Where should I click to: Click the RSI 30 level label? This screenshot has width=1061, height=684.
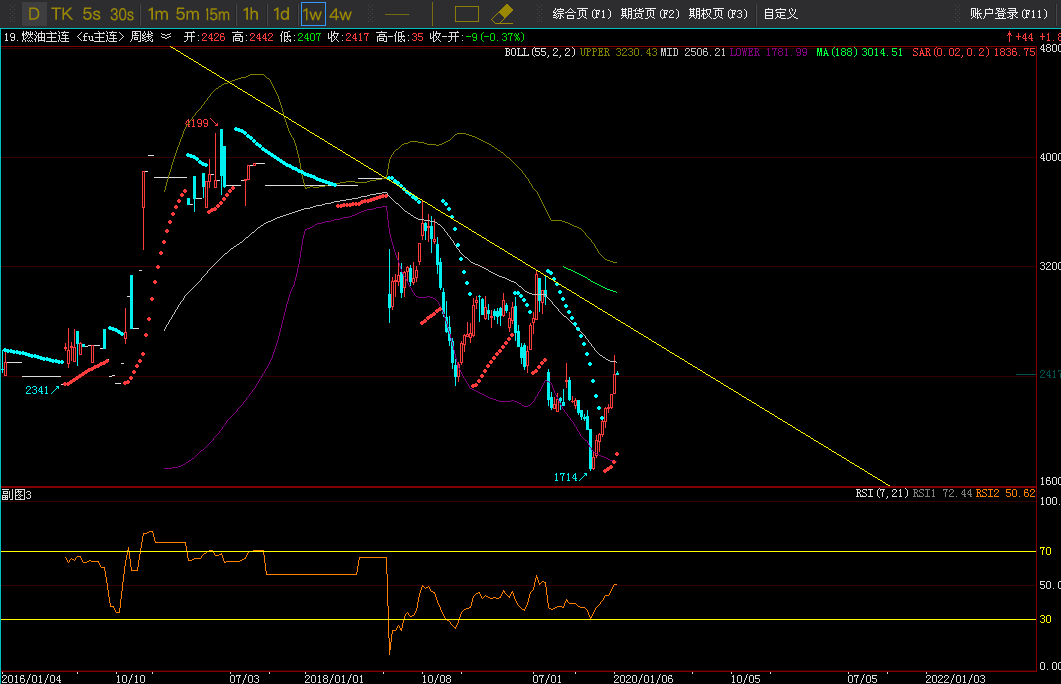click(x=1045, y=619)
